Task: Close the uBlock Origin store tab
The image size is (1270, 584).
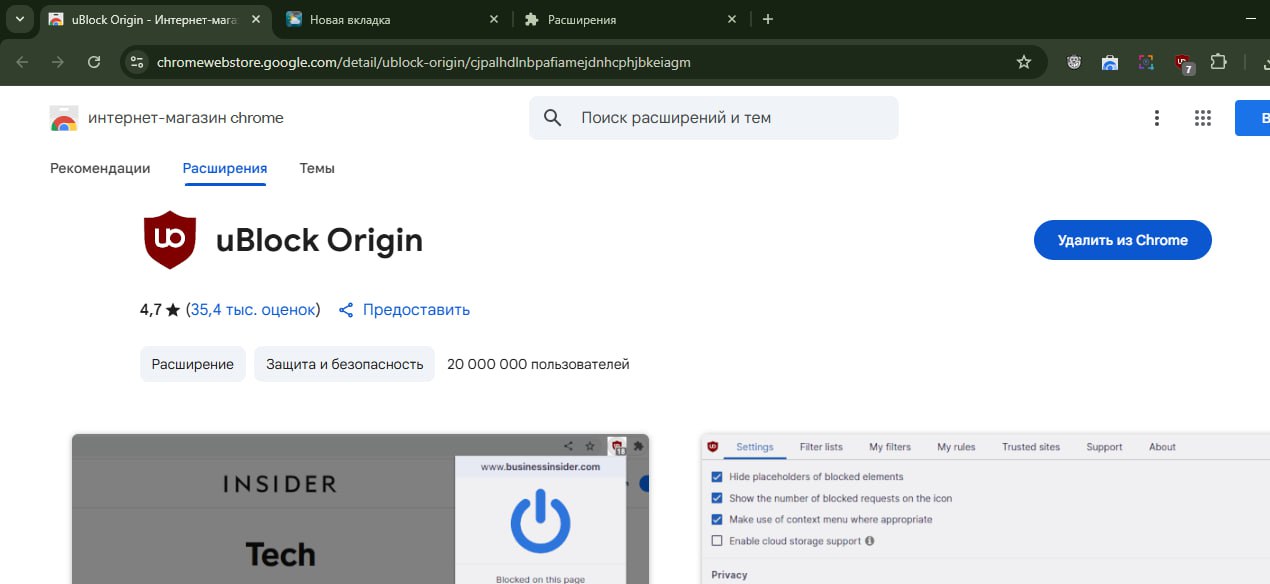Action: click(256, 19)
